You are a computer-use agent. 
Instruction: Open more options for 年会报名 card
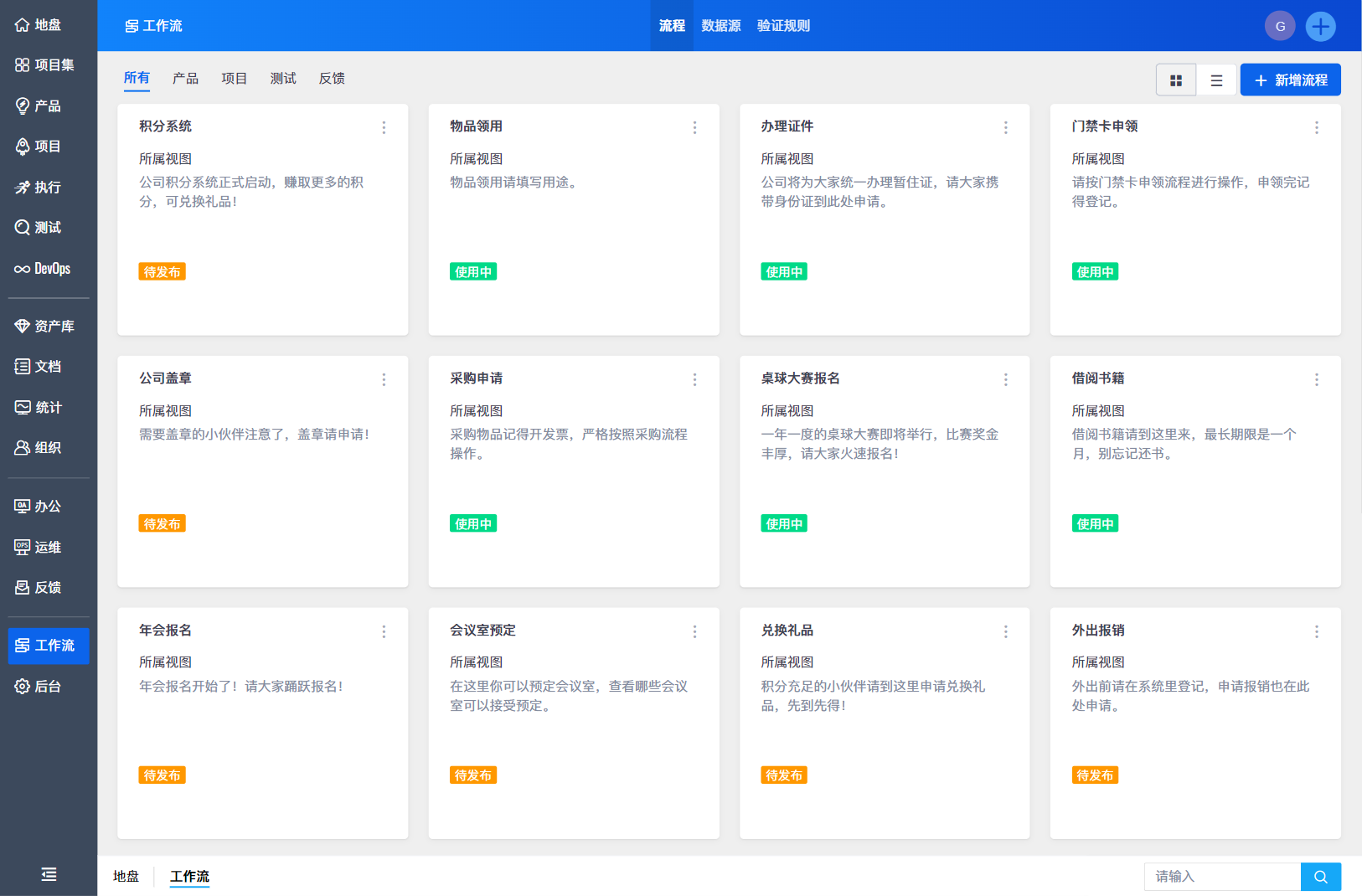point(384,631)
